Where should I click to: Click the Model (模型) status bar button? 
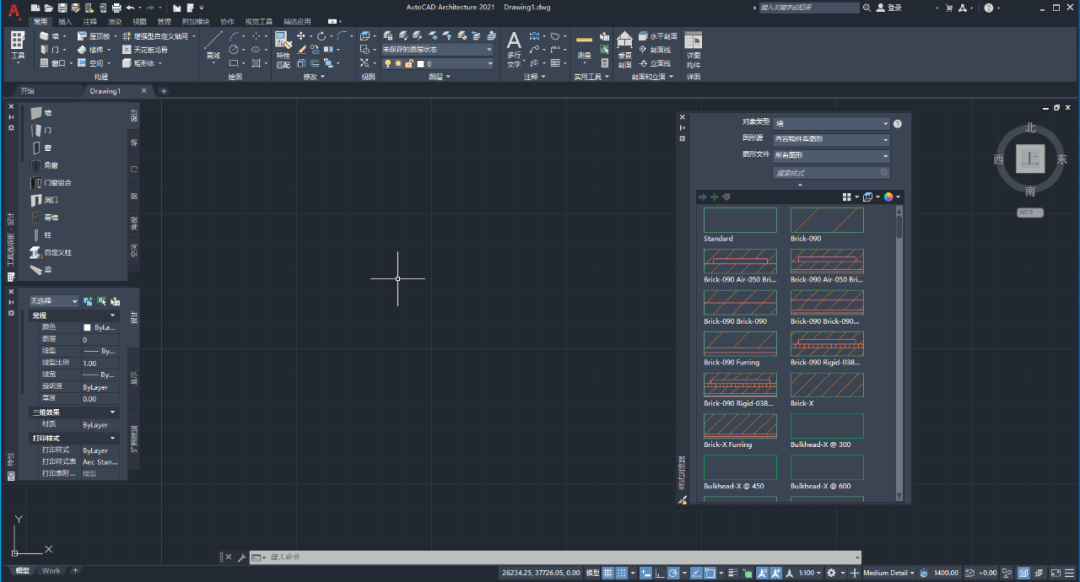click(x=592, y=573)
